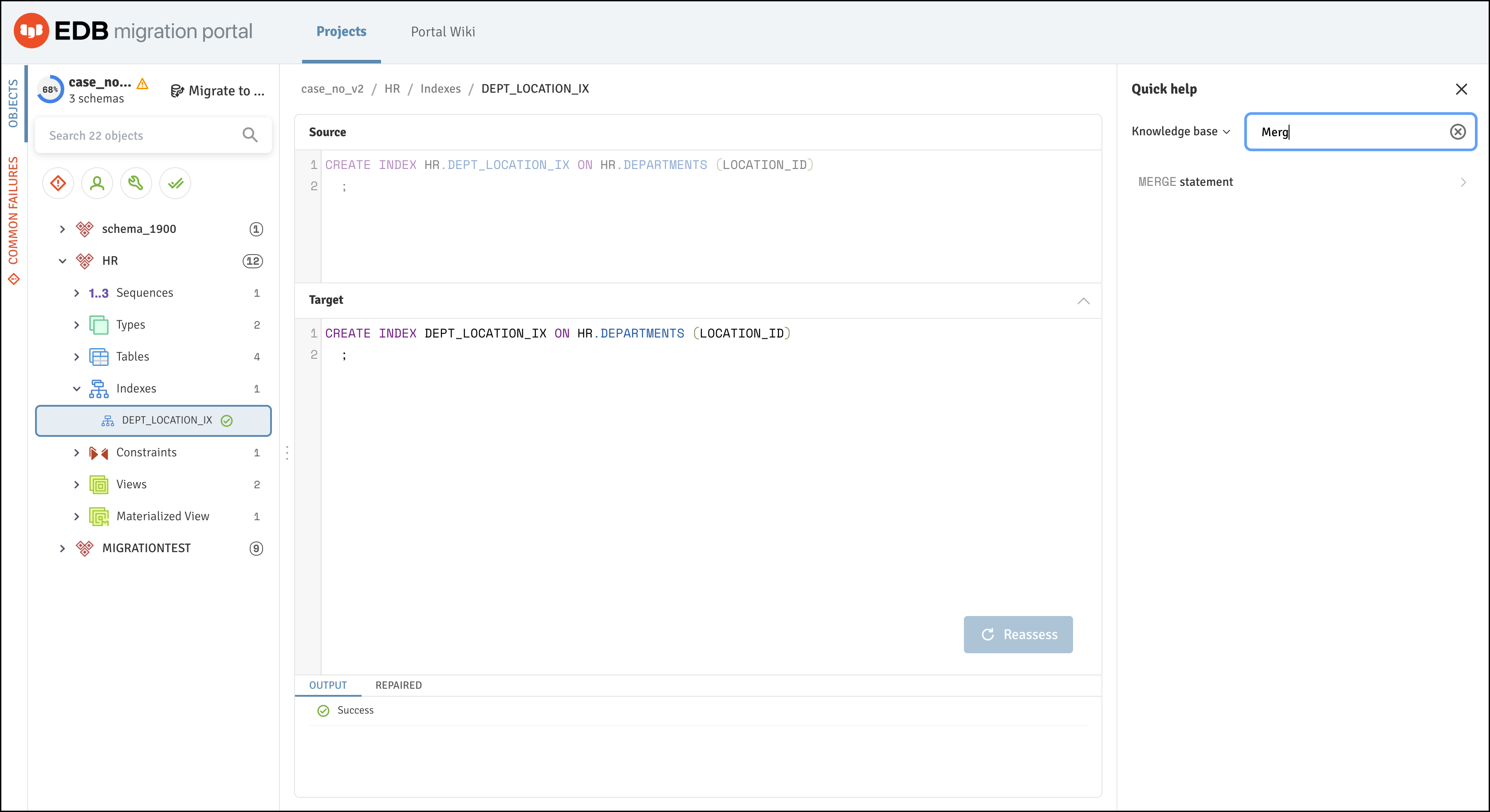
Task: Click the HR schema count badge 12
Action: pos(253,261)
